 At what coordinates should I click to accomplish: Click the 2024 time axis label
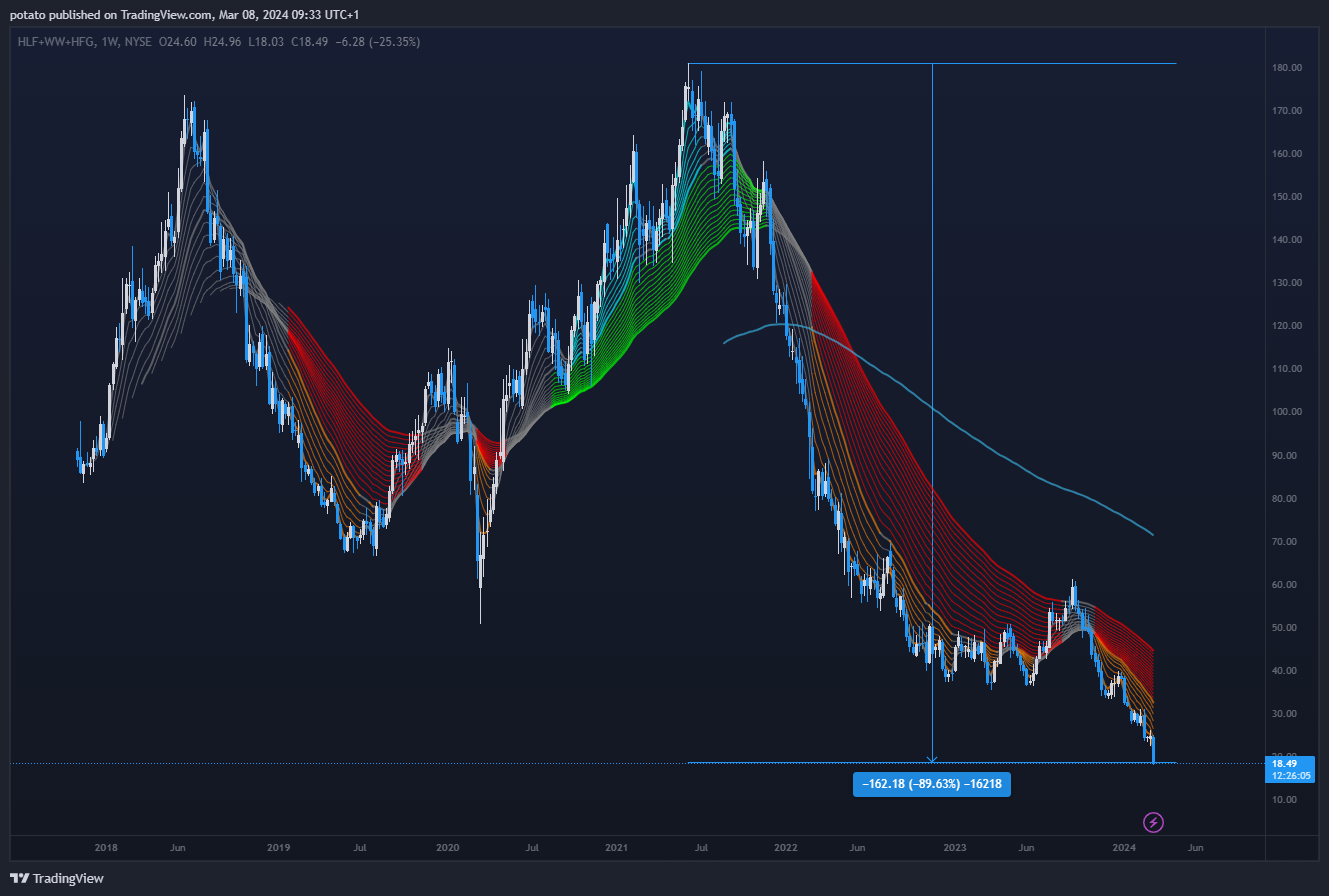tap(1124, 848)
